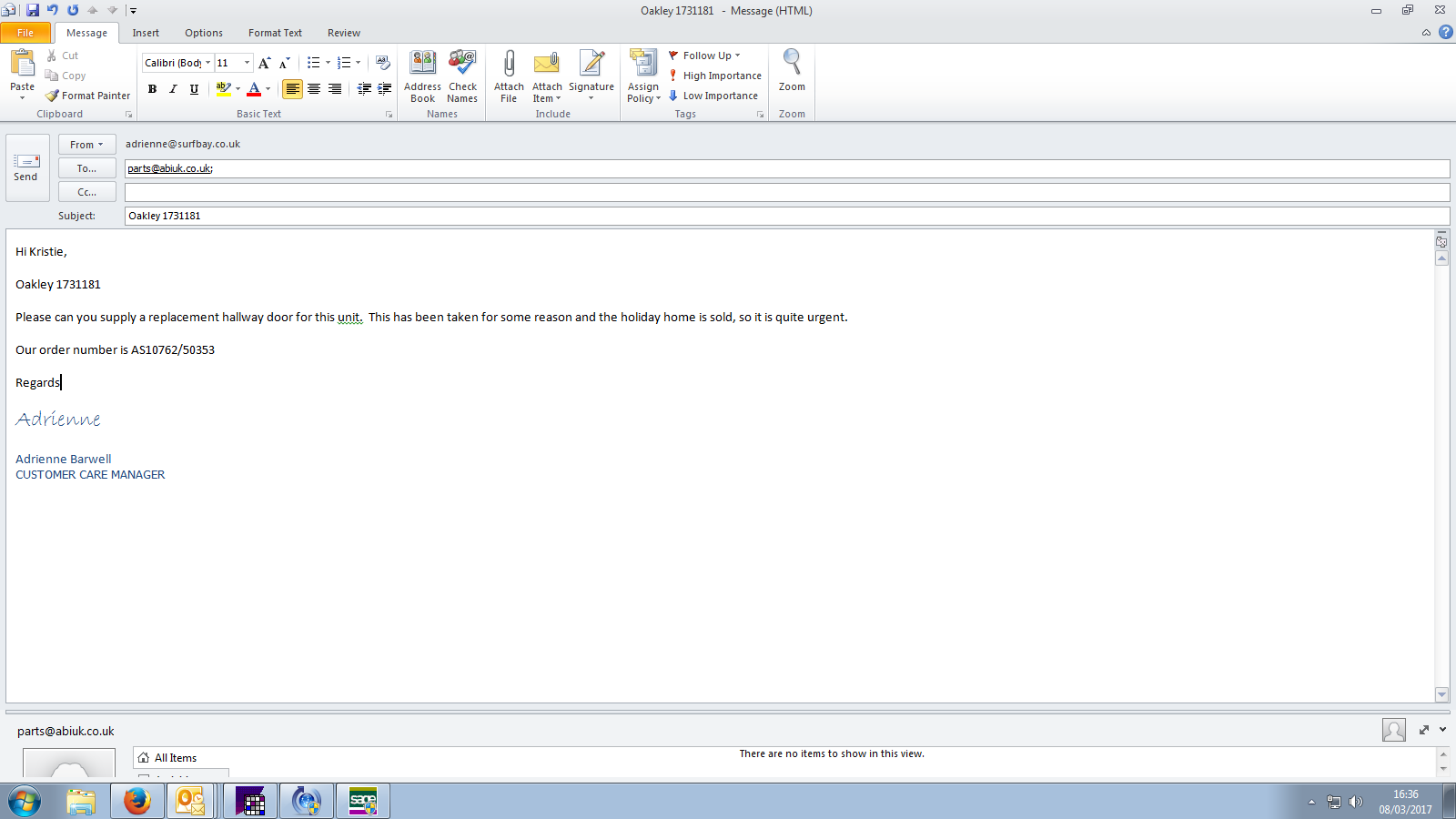Open the Tags dialog launcher
1456x819 pixels.
click(x=760, y=115)
